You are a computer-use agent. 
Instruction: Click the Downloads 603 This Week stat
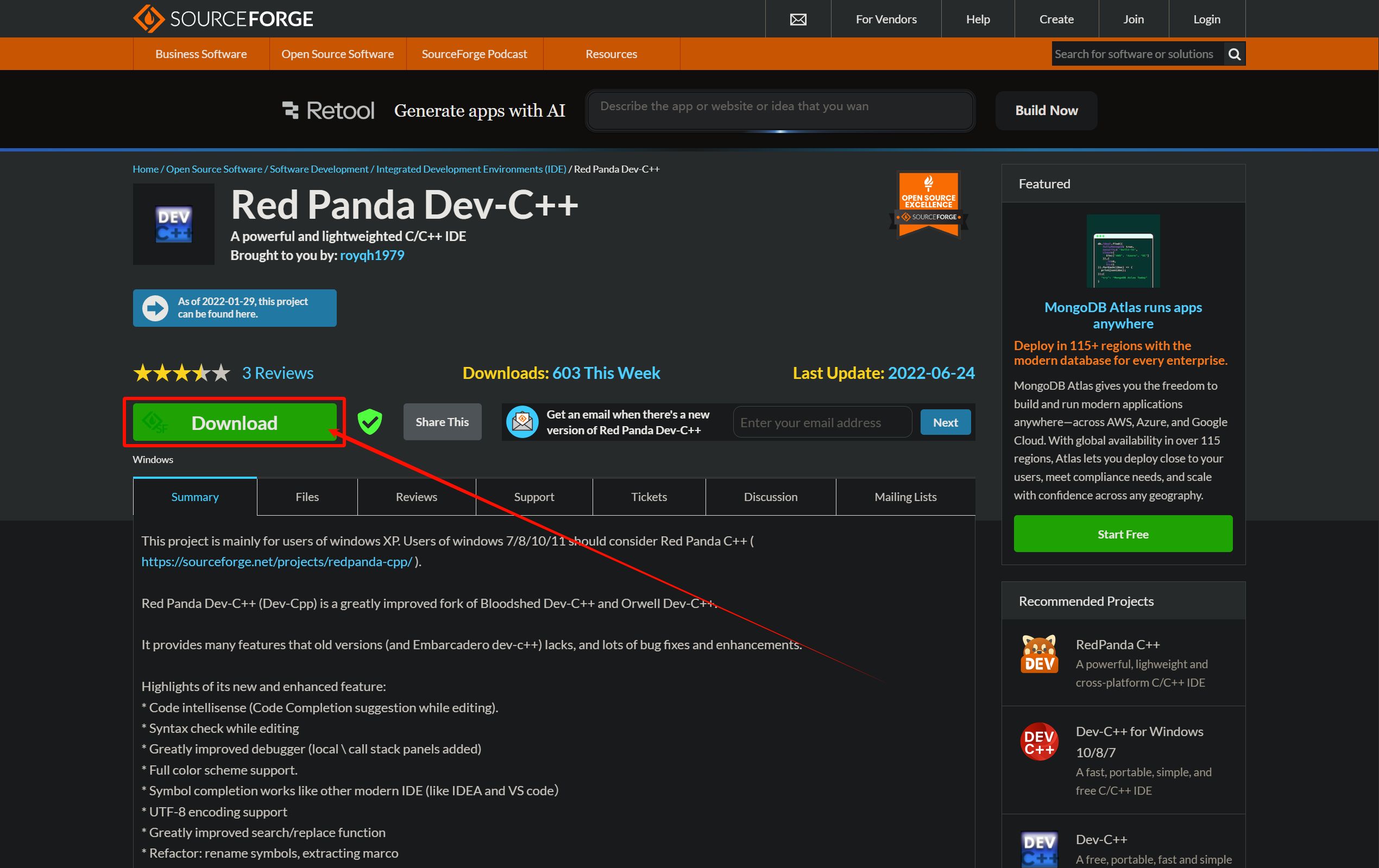tap(561, 373)
